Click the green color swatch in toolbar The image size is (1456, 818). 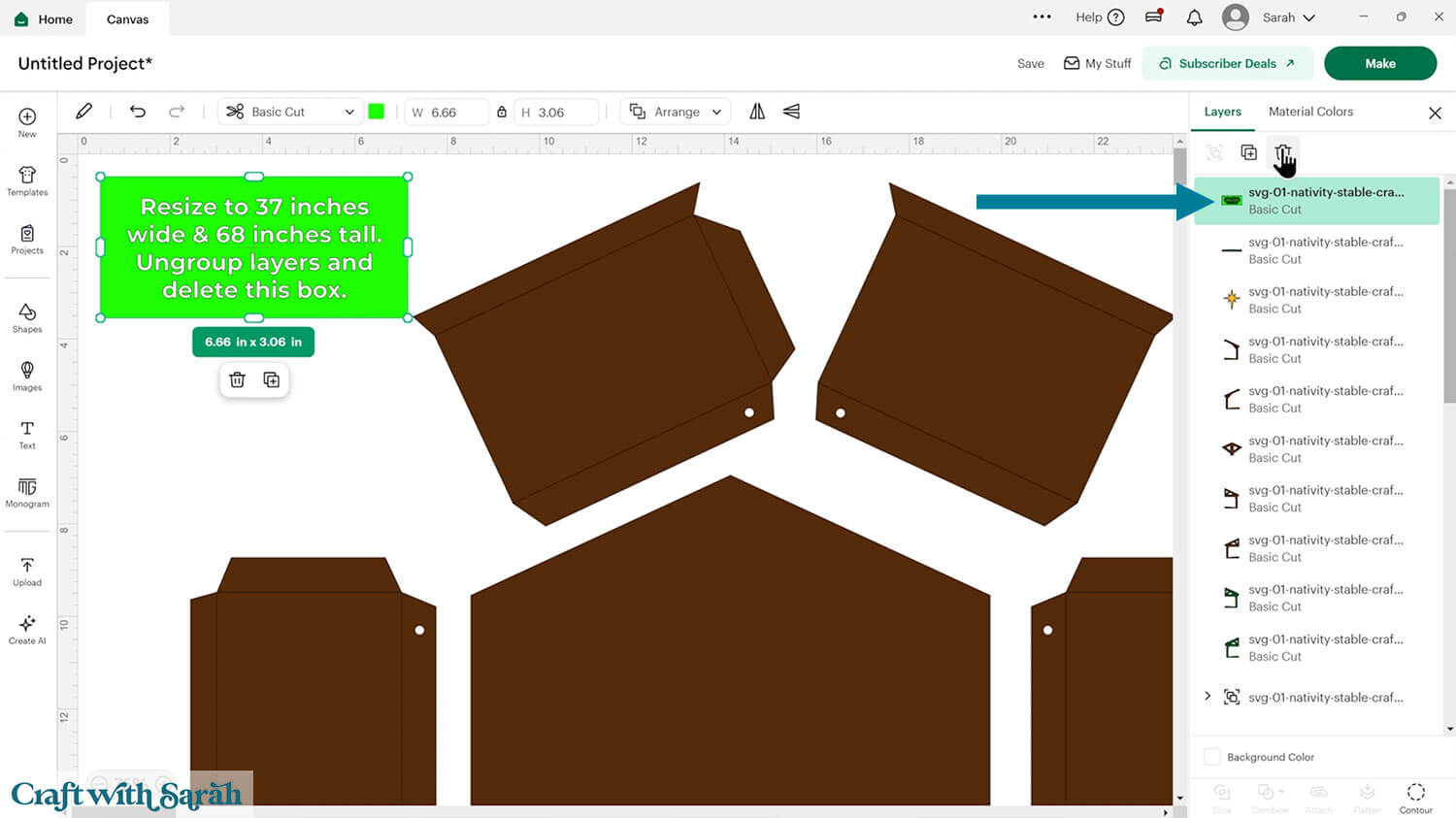(377, 112)
